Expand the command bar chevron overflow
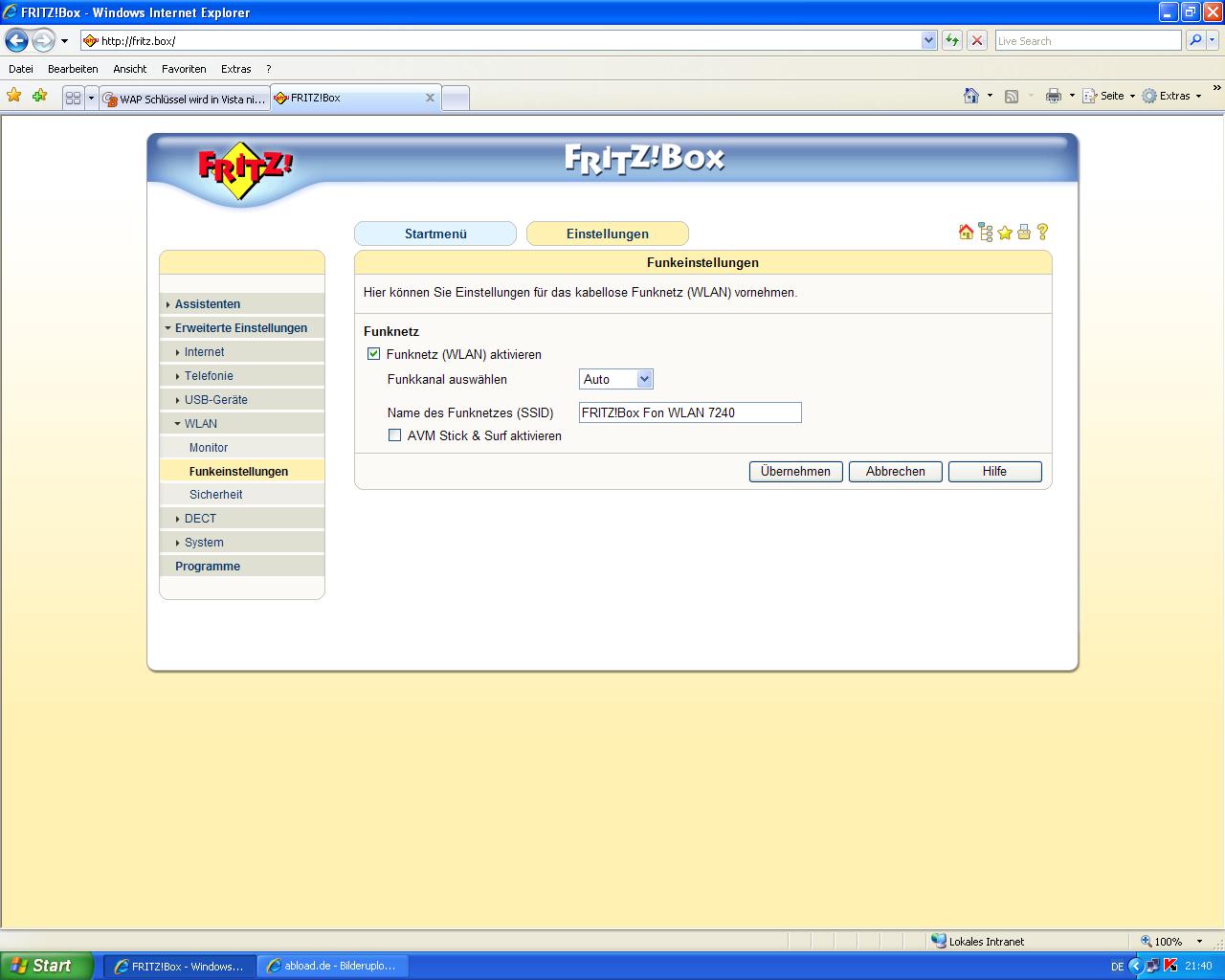Image resolution: width=1225 pixels, height=980 pixels. click(x=1216, y=89)
